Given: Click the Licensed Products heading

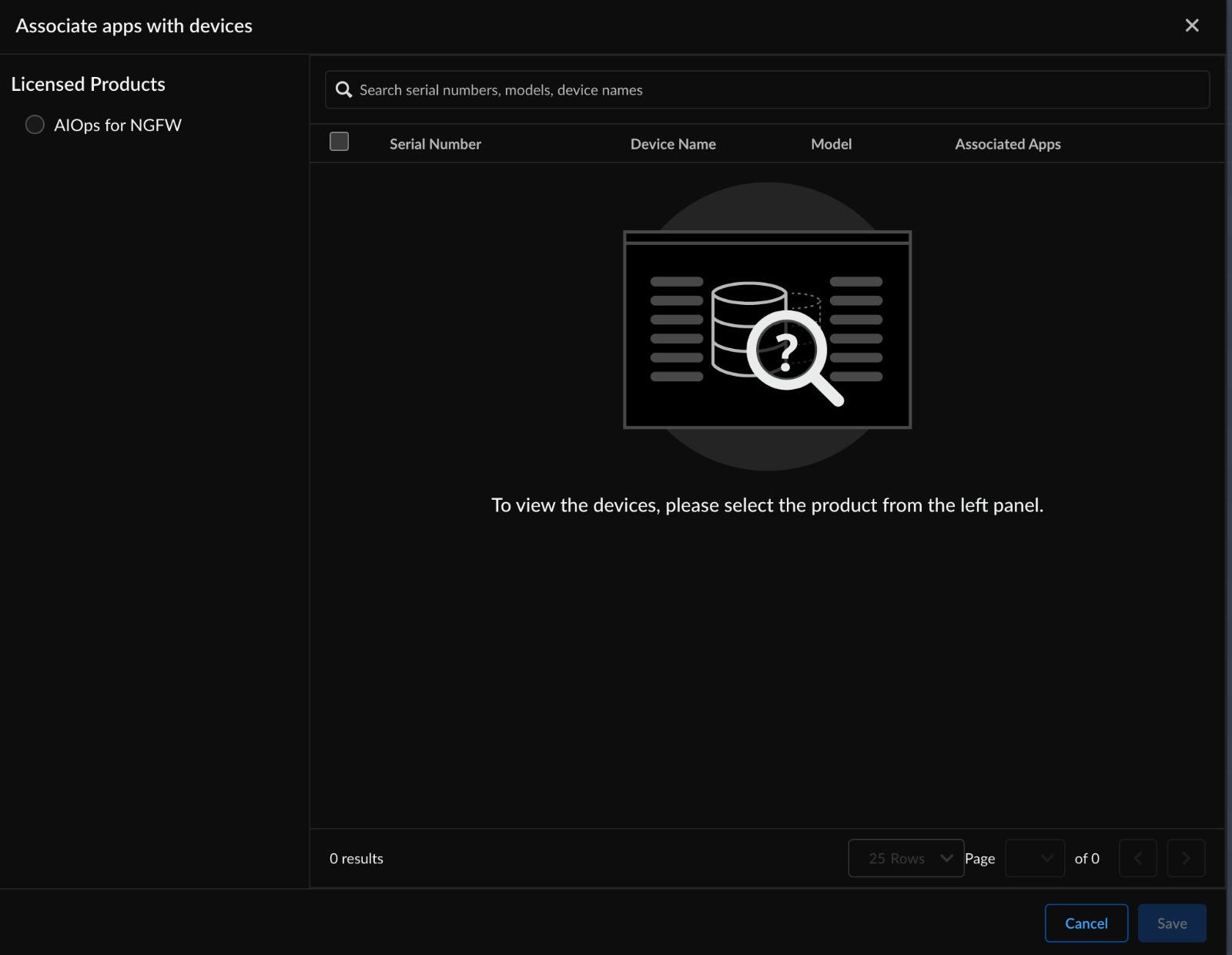Looking at the screenshot, I should (x=88, y=84).
